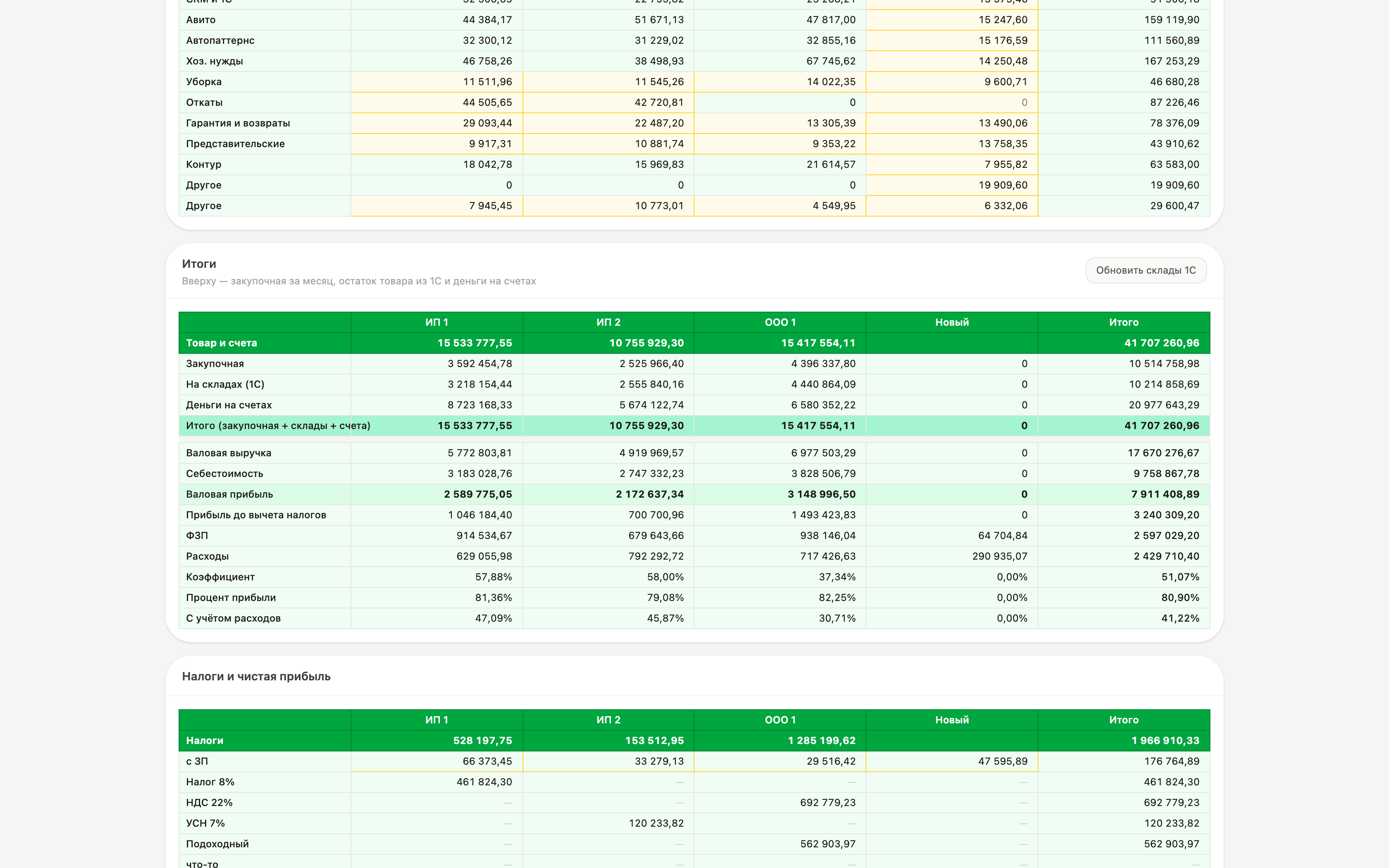
Task: Select Валовая прибыль value 3 148 996,50
Action: click(x=821, y=494)
